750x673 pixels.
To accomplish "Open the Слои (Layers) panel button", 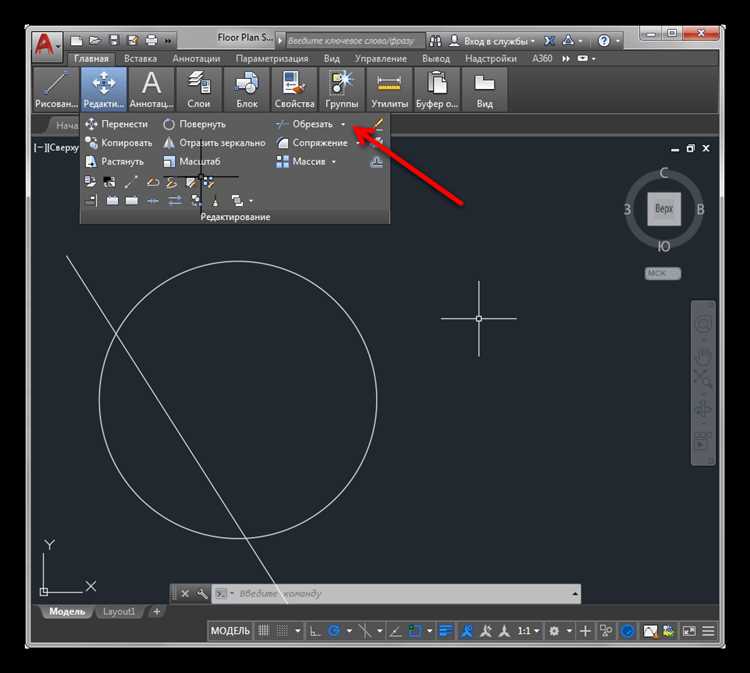I will tap(199, 90).
